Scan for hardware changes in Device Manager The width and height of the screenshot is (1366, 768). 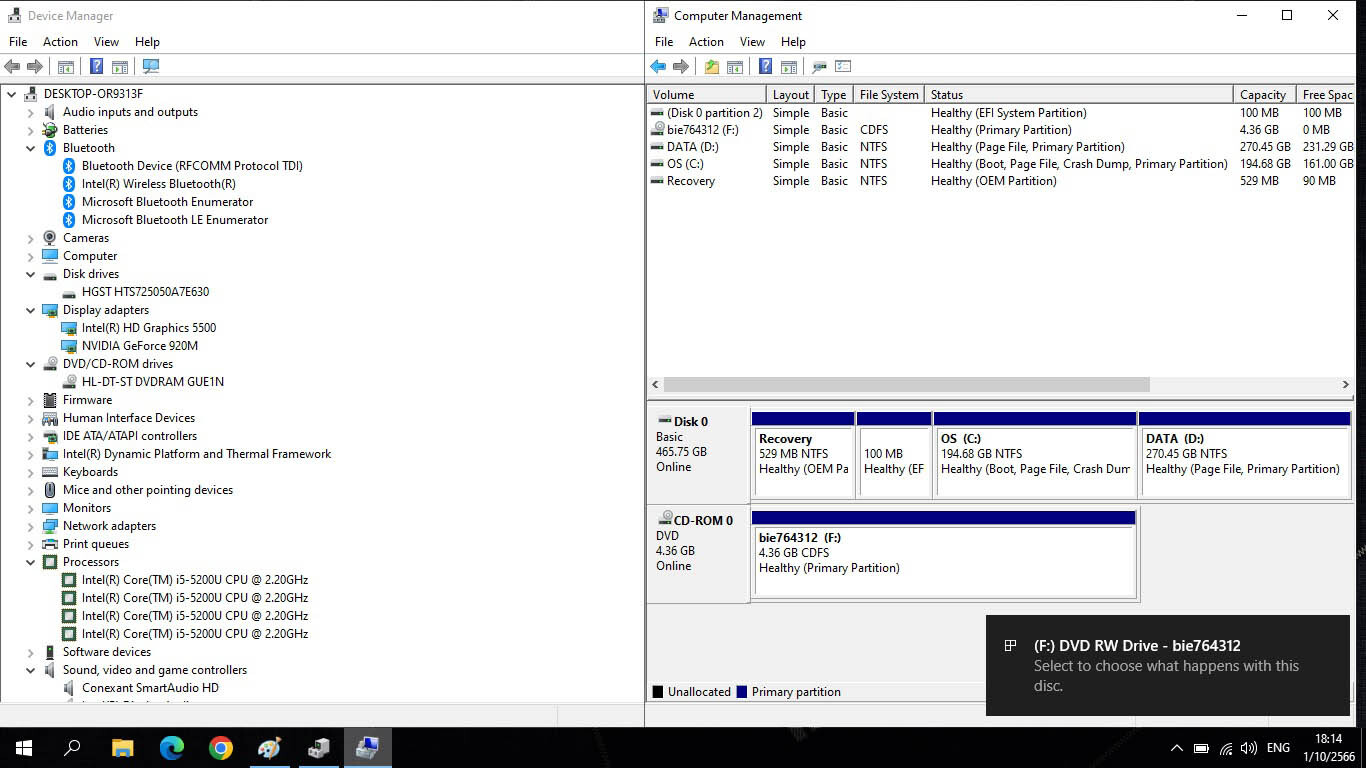pos(151,67)
